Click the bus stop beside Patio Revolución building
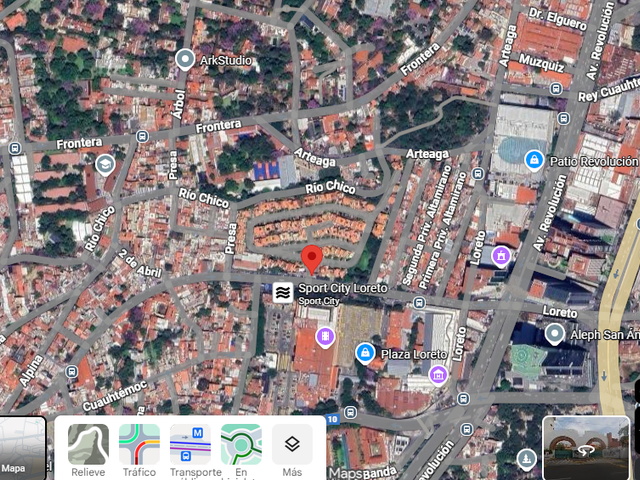 (x=563, y=119)
